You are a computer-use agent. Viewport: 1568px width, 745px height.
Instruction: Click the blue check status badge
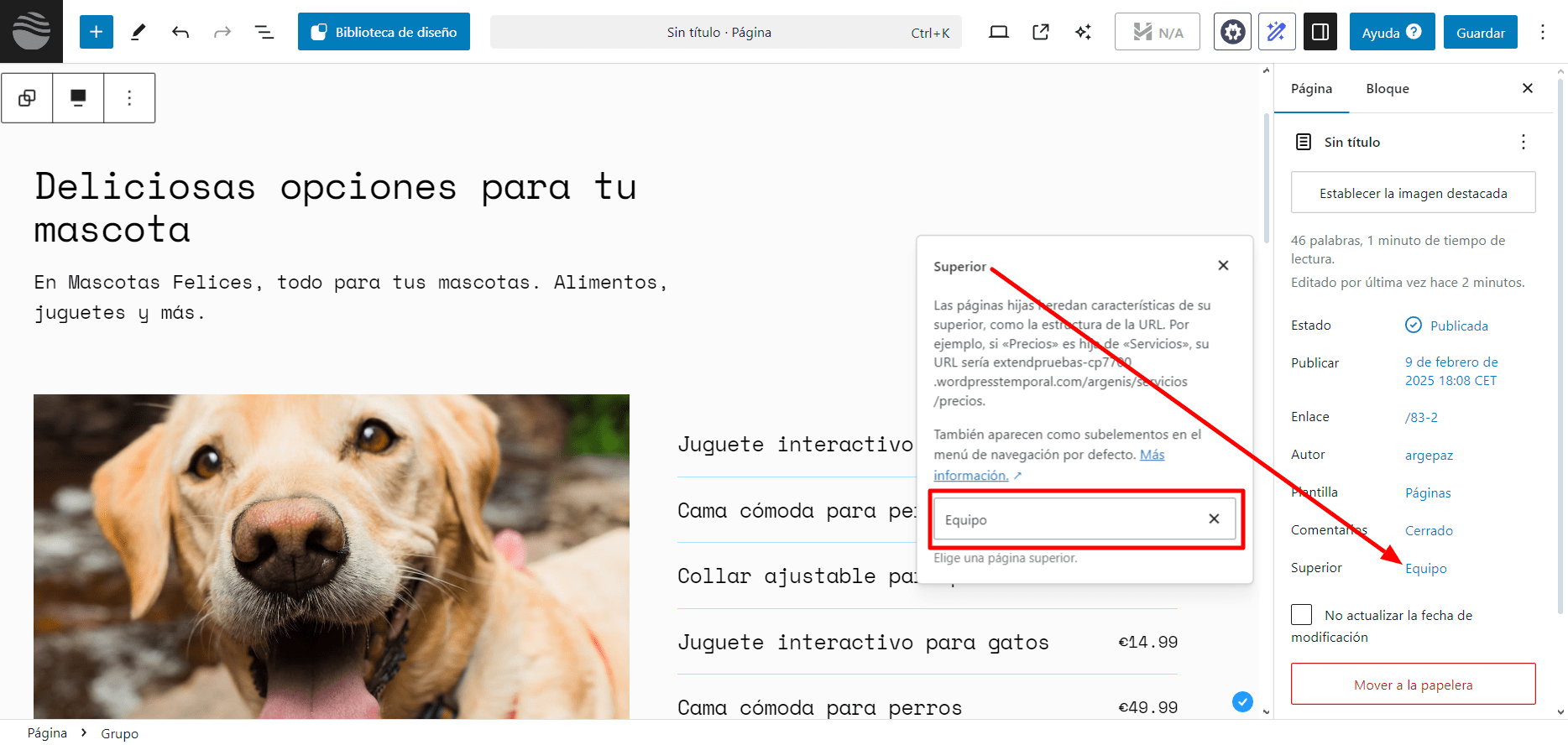(x=1242, y=701)
